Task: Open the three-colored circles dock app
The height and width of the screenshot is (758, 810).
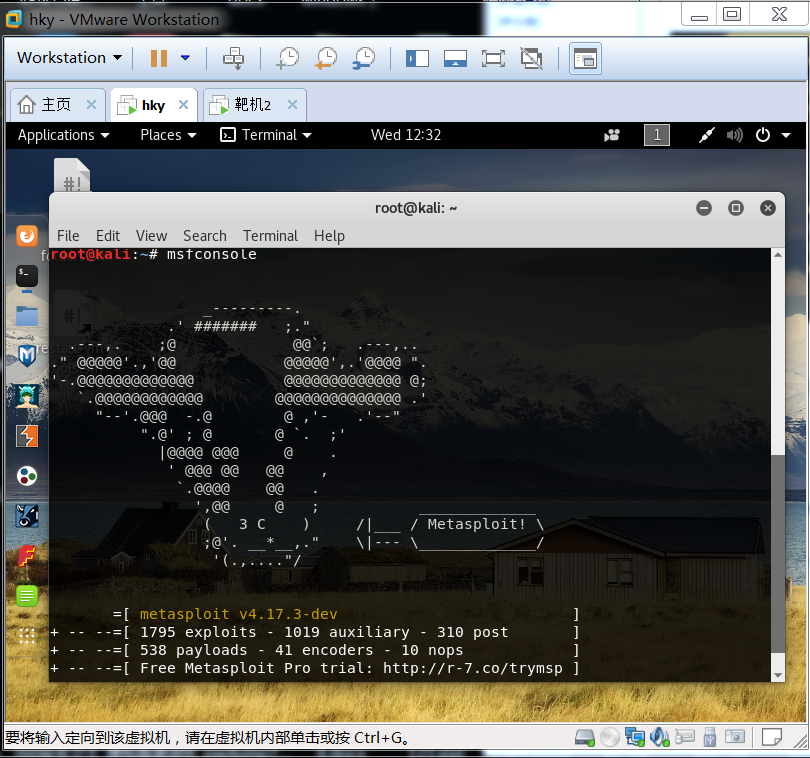Action: click(x=27, y=476)
